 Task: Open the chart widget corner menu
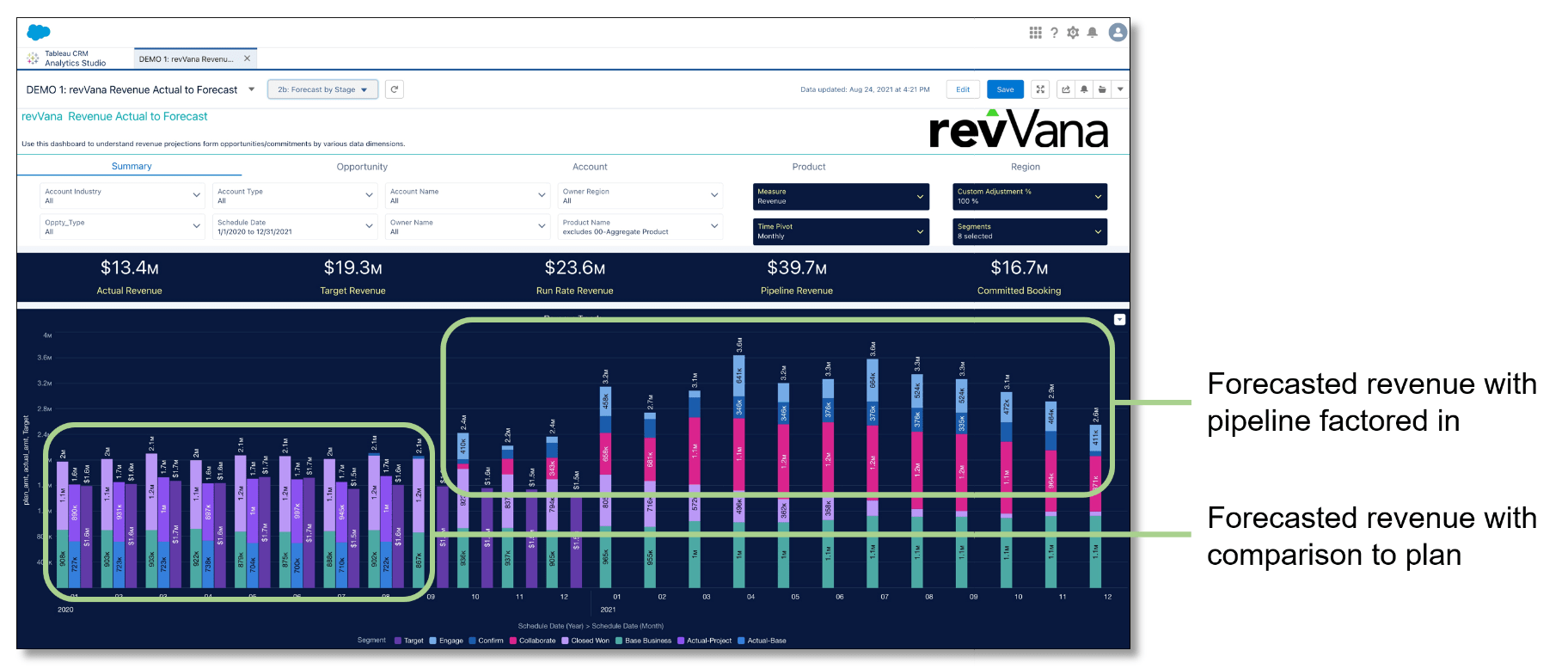(1119, 319)
